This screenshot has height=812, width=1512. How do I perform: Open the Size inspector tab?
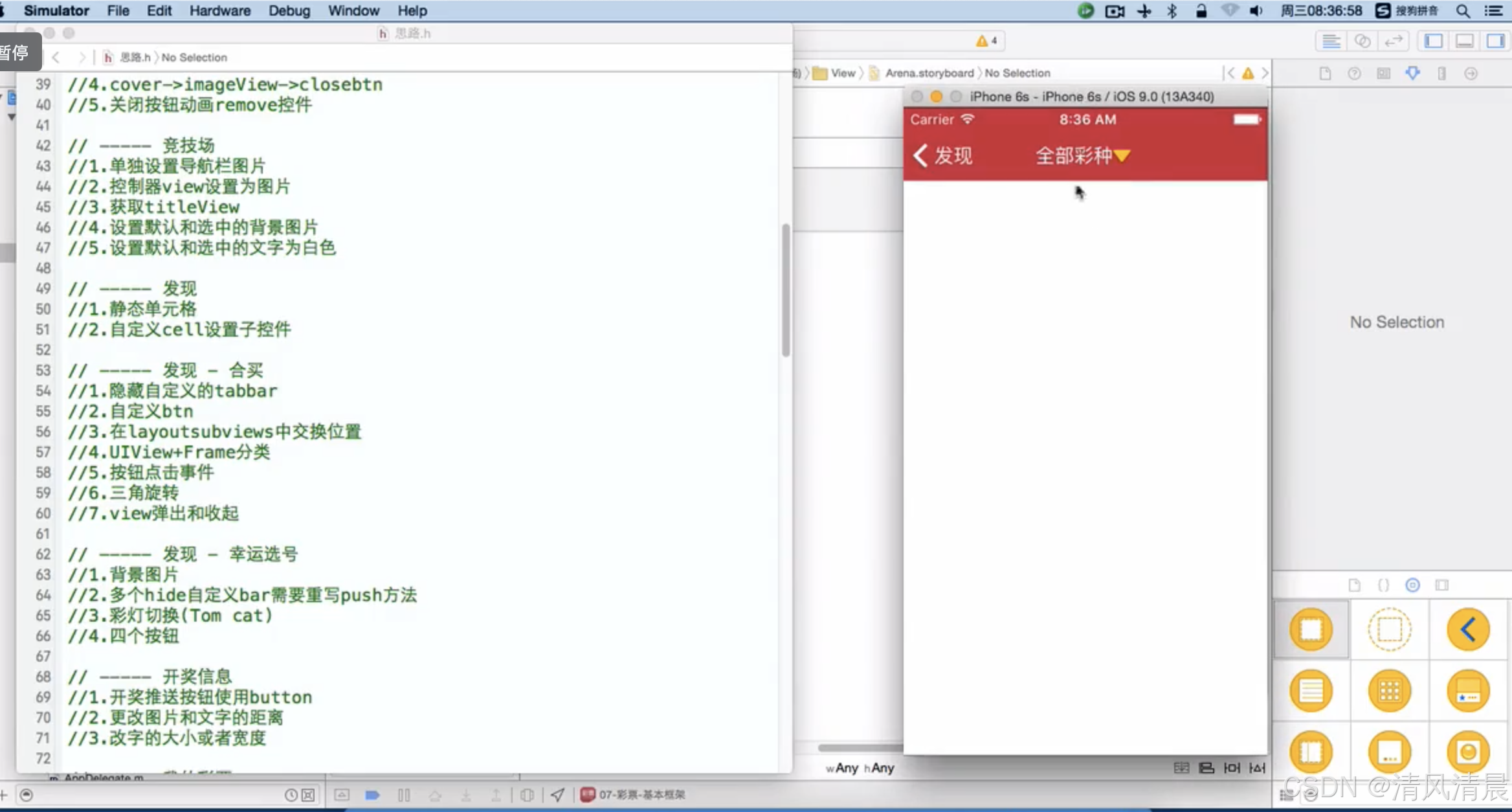tap(1441, 74)
